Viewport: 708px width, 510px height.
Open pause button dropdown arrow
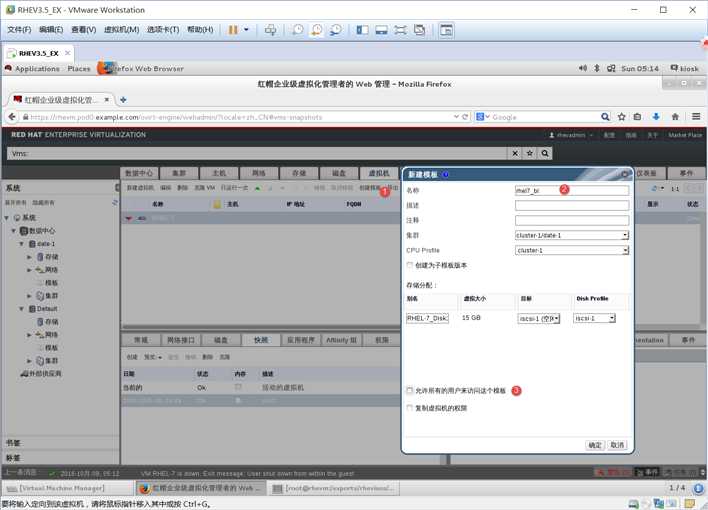[x=246, y=30]
